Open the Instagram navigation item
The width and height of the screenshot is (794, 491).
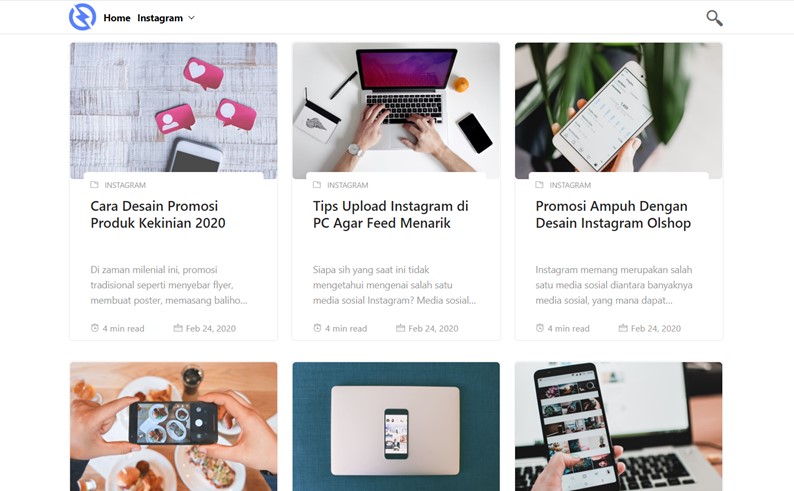coord(160,18)
